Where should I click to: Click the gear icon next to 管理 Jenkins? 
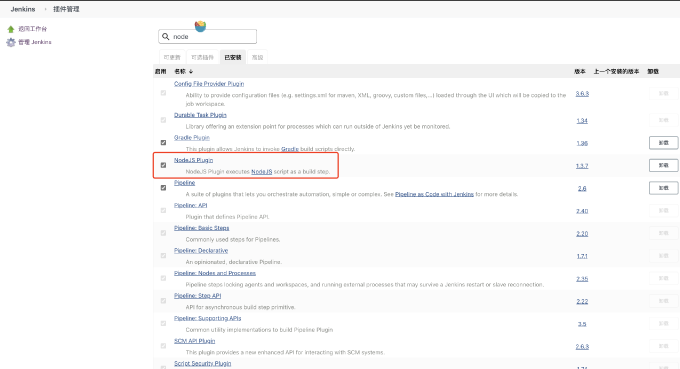pyautogui.click(x=11, y=42)
